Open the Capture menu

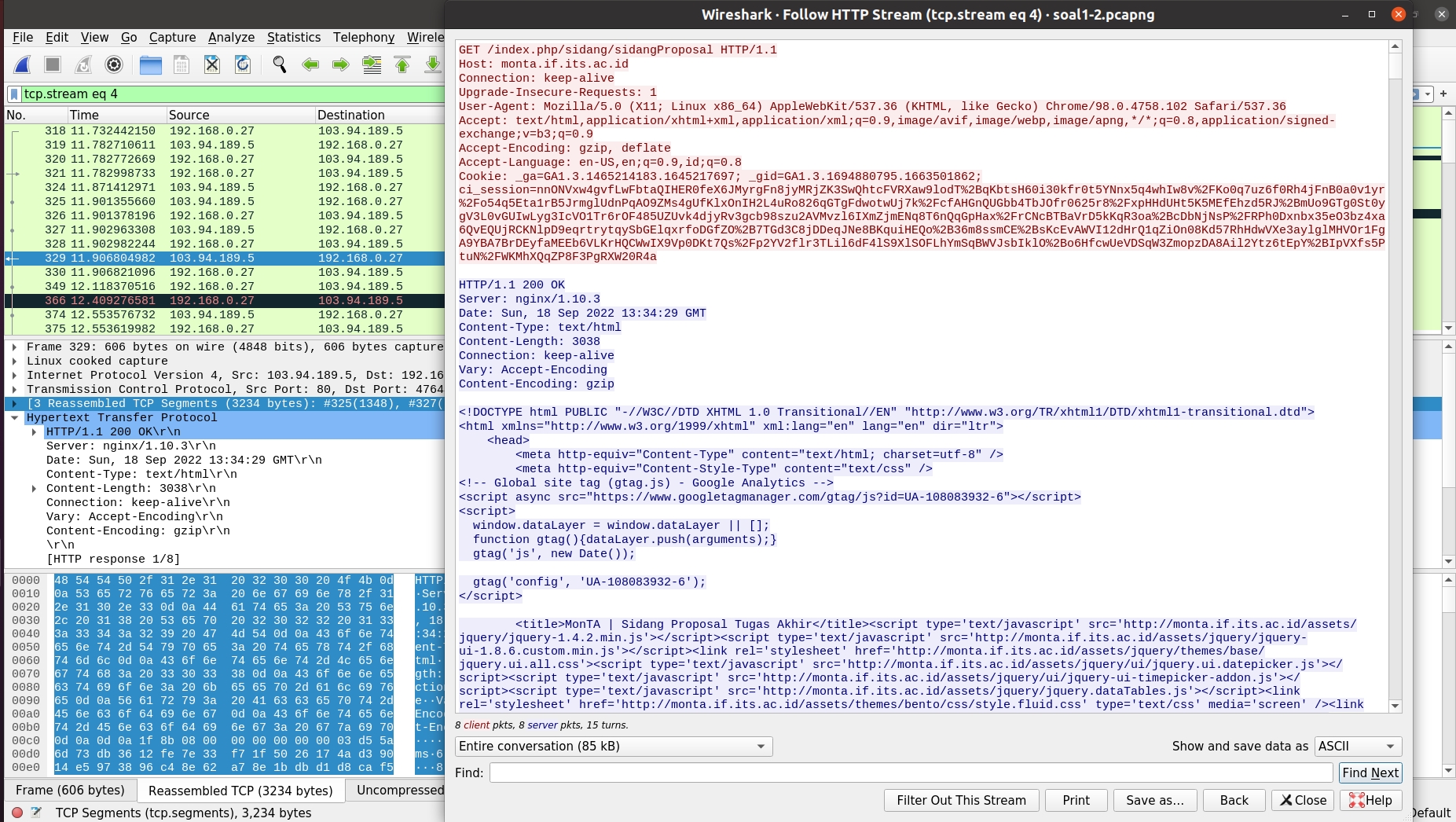tap(172, 37)
